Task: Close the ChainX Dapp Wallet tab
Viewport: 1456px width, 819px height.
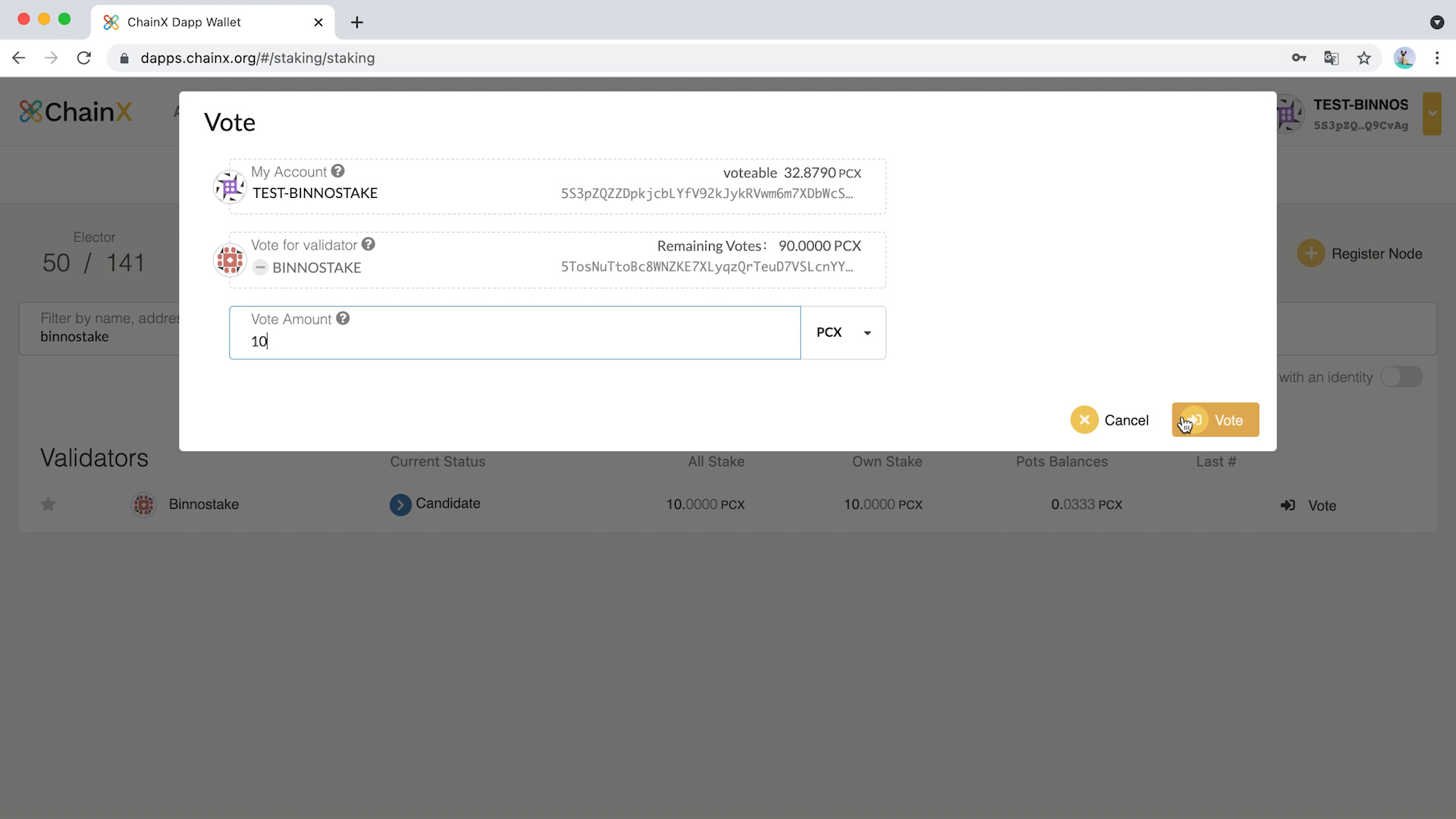Action: tap(318, 22)
